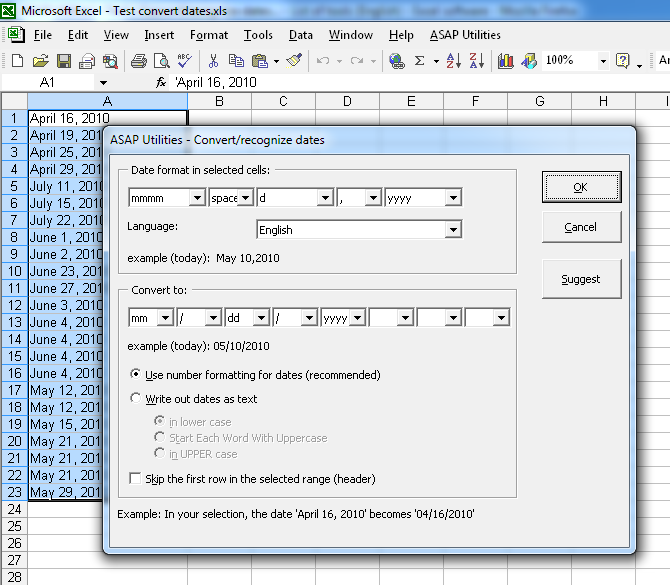The image size is (670, 585).
Task: Open the Zoom 100% dropdown
Action: tap(603, 61)
